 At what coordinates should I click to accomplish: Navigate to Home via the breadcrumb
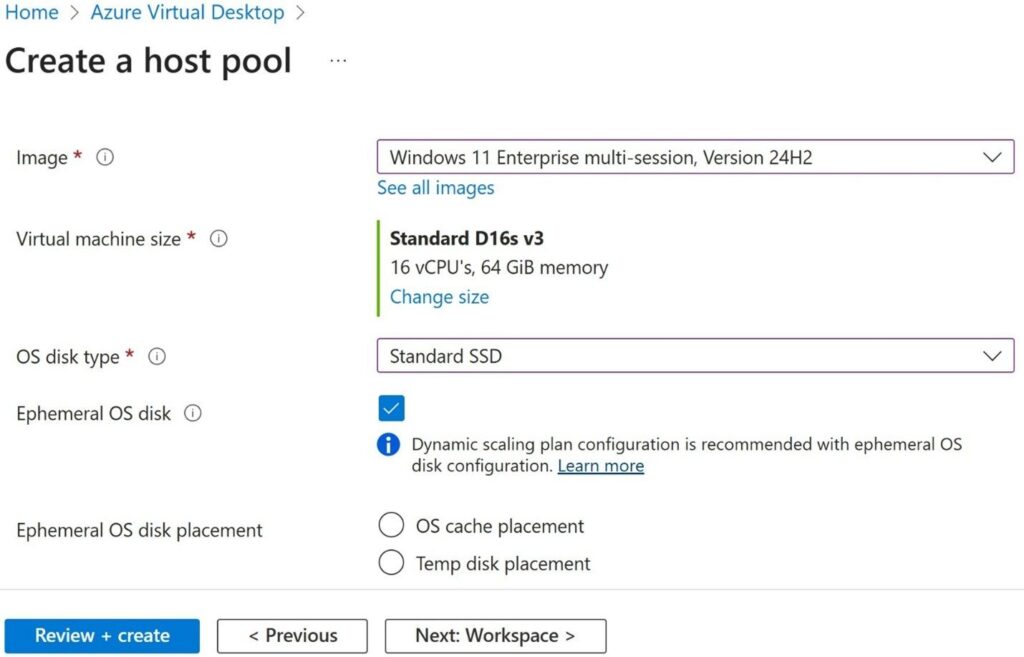point(32,12)
